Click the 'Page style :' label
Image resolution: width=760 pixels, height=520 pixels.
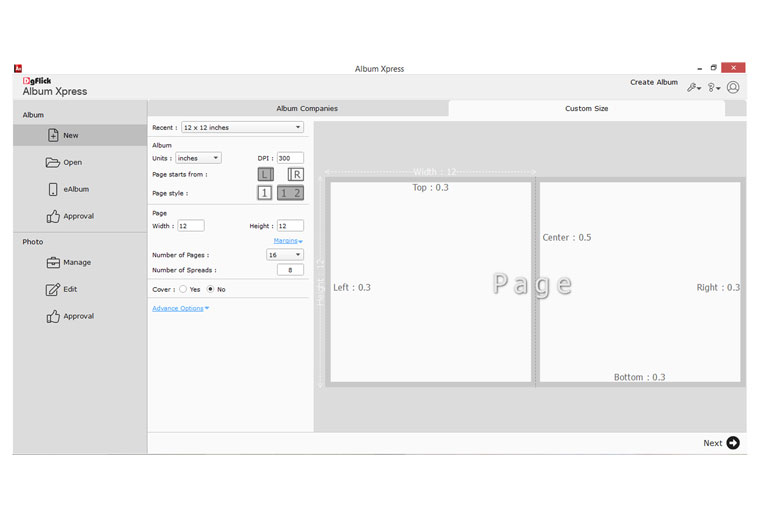[170, 193]
